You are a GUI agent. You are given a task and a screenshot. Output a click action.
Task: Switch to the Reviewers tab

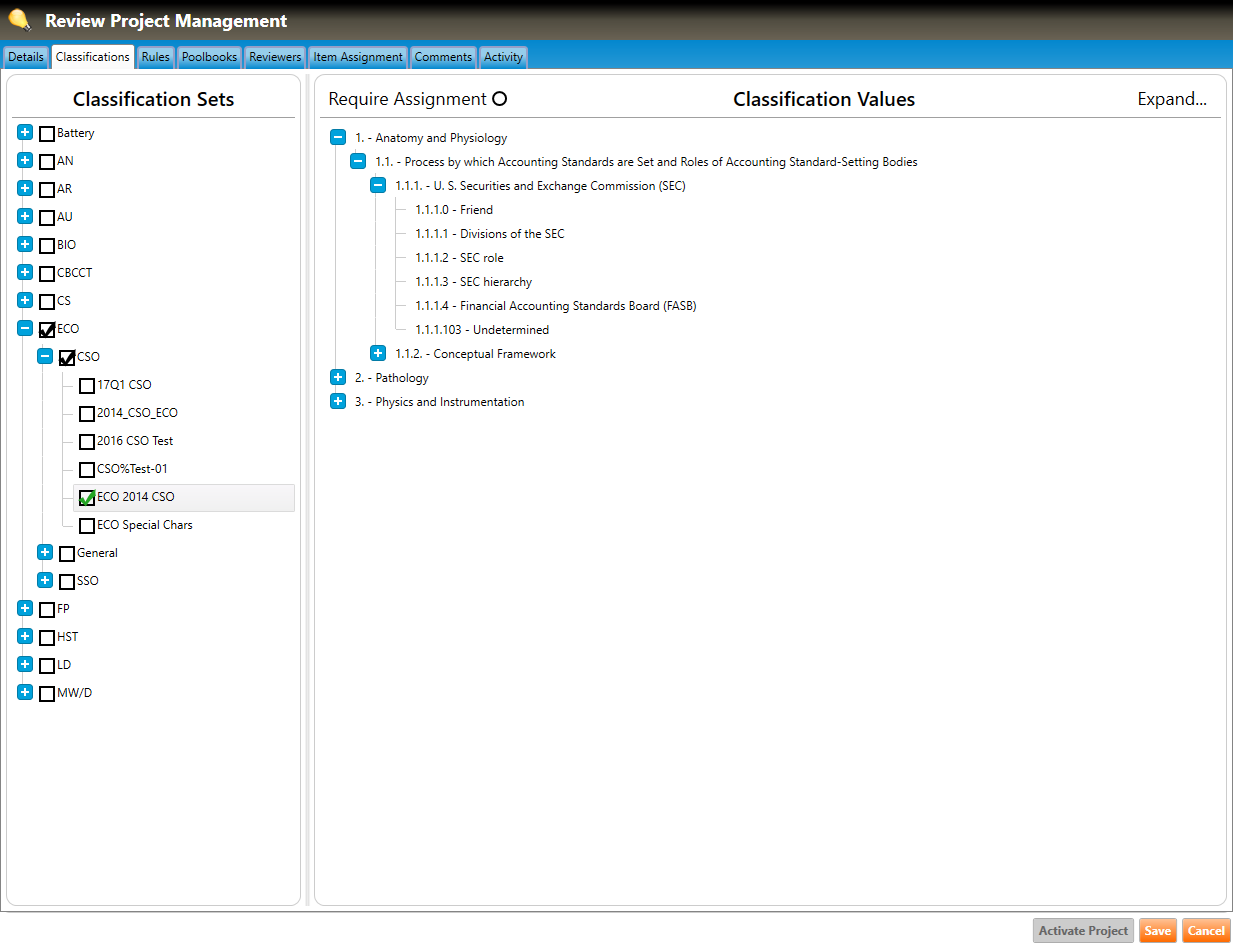[x=275, y=57]
